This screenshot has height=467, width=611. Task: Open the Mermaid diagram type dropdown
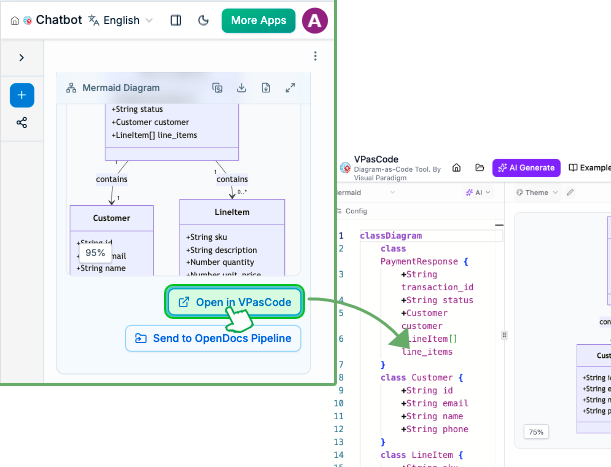(366, 193)
